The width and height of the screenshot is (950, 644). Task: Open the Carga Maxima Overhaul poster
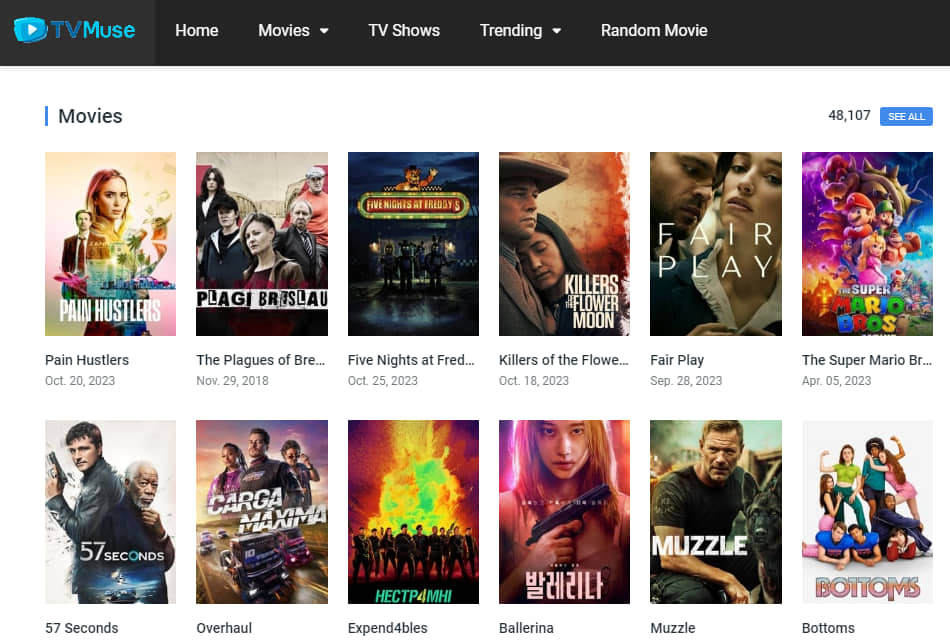tap(262, 512)
